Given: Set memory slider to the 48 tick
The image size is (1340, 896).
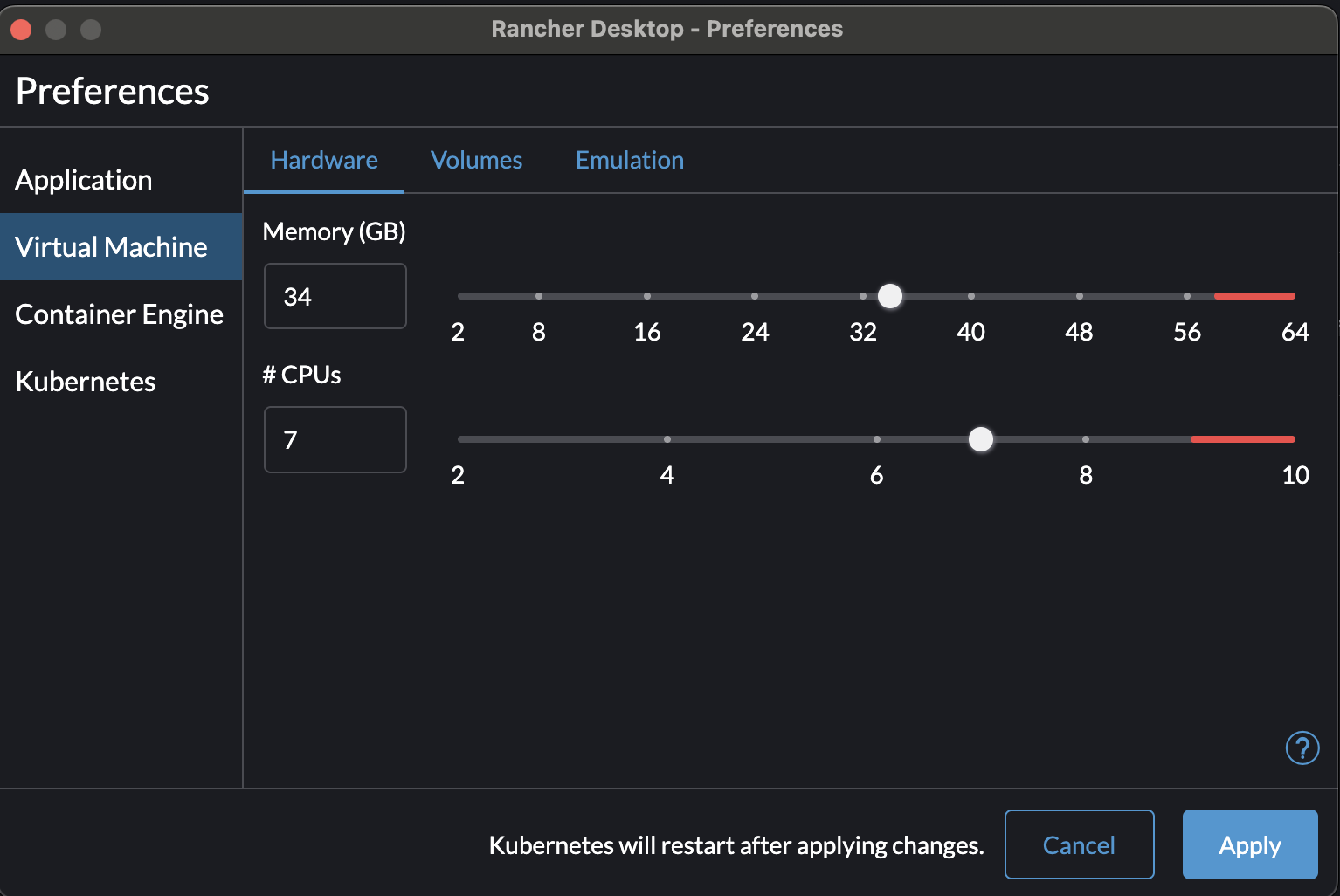Looking at the screenshot, I should pyautogui.click(x=1080, y=296).
